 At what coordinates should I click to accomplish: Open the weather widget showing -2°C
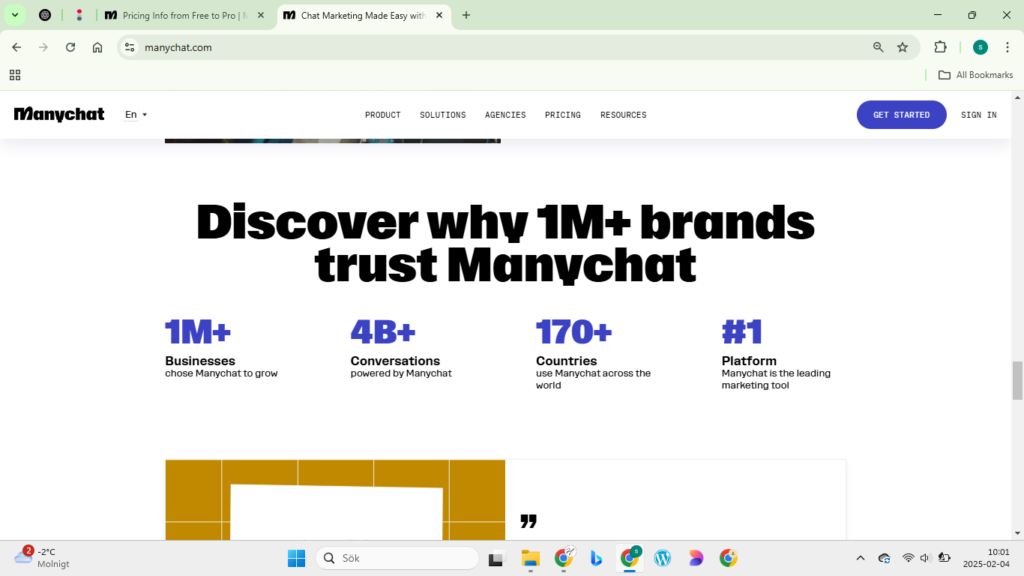tap(42, 558)
